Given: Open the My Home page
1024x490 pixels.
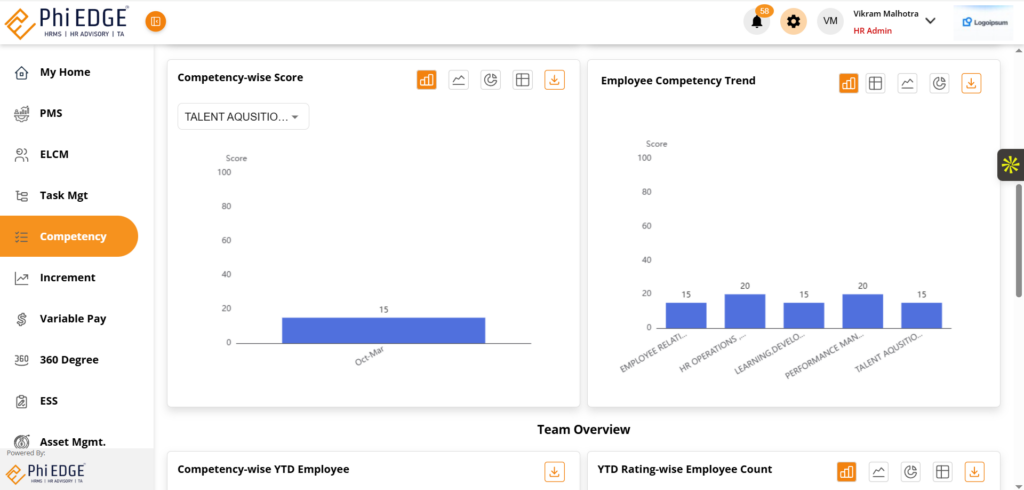Looking at the screenshot, I should (x=64, y=72).
